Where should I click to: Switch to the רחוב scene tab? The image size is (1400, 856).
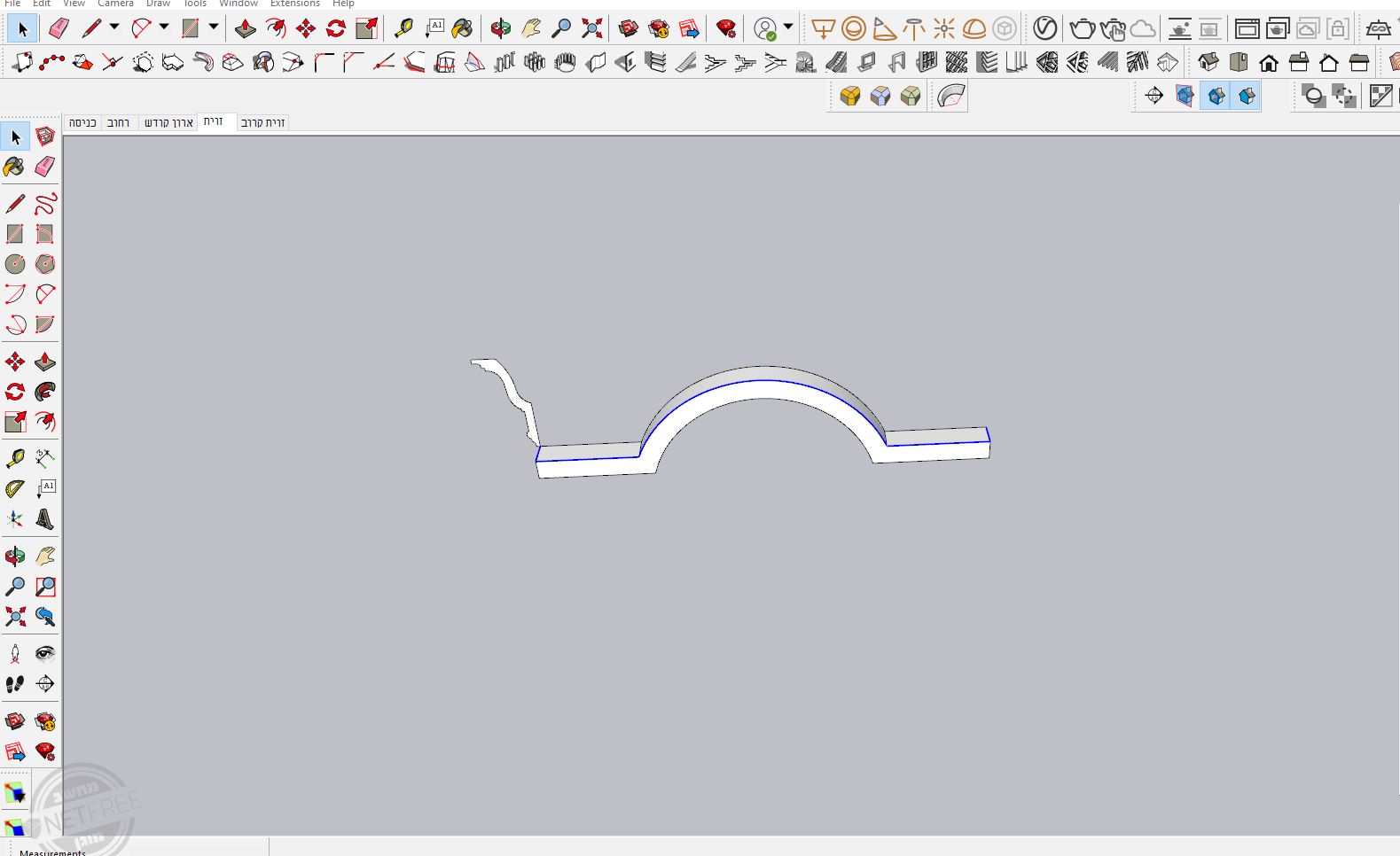pos(119,123)
